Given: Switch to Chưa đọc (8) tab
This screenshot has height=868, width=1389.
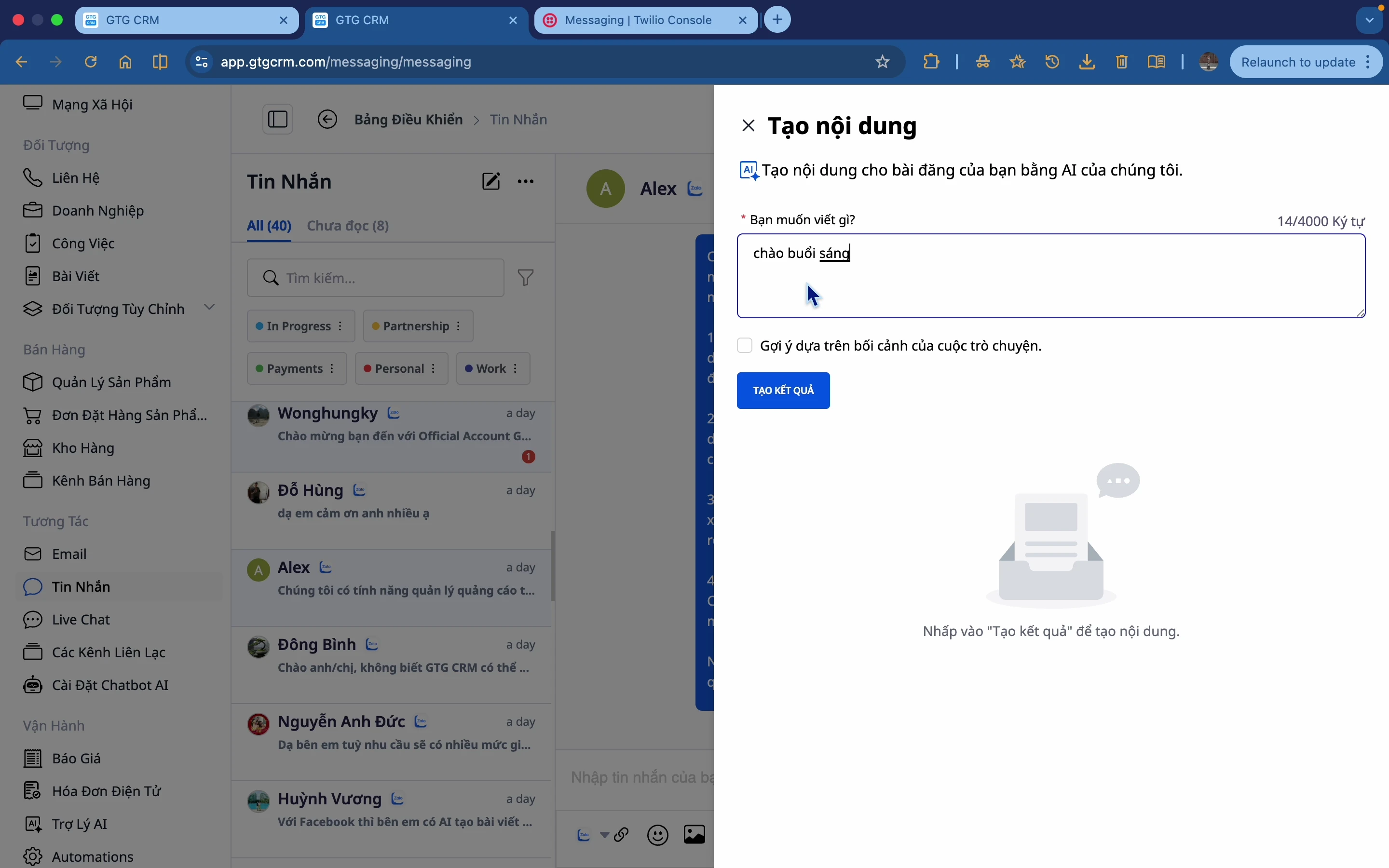Looking at the screenshot, I should point(348,226).
